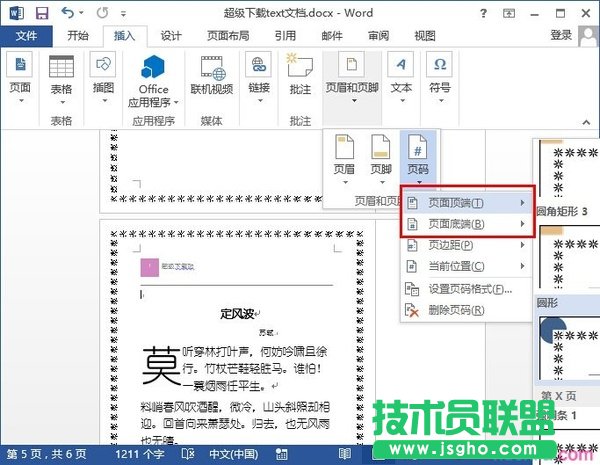Viewport: 600px width, 465px height.
Task: Click the 定风波 title in the document
Action: point(237,314)
